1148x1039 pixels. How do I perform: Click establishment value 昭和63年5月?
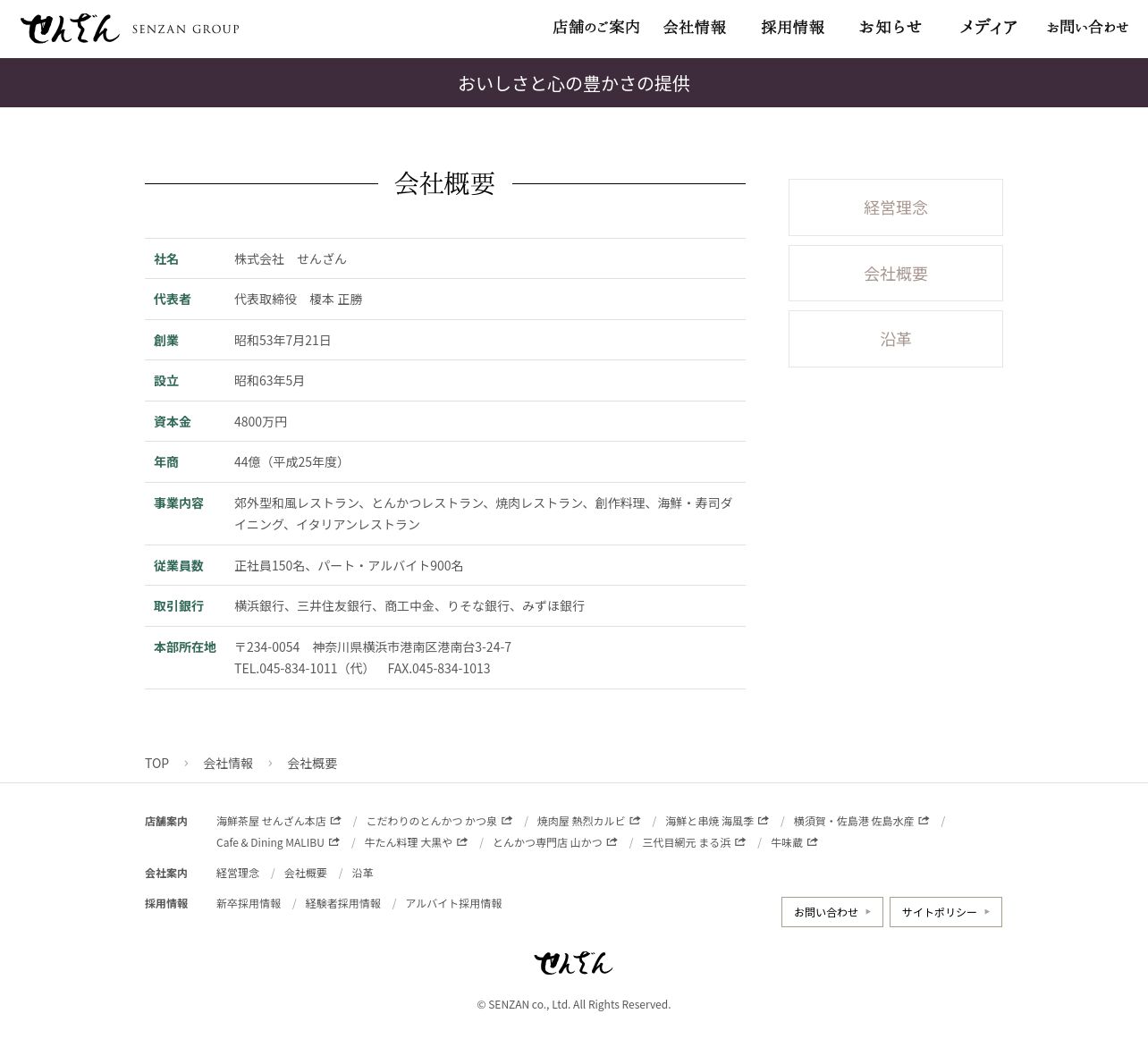click(269, 380)
